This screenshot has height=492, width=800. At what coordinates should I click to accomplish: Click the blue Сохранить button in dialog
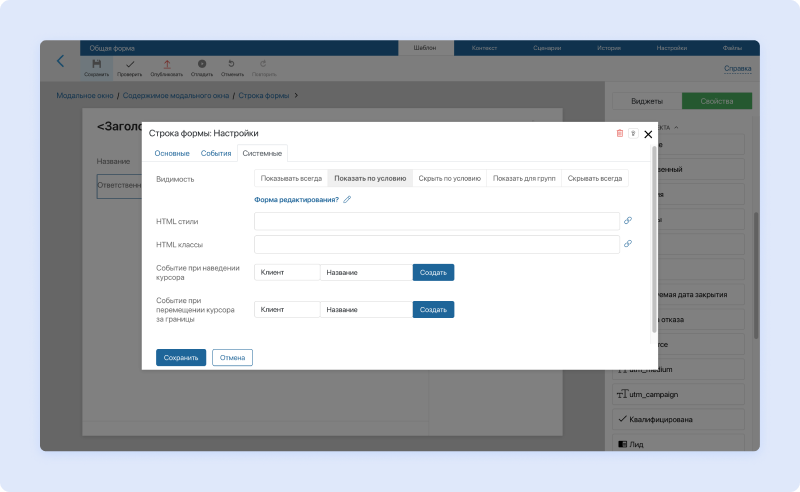tap(181, 357)
